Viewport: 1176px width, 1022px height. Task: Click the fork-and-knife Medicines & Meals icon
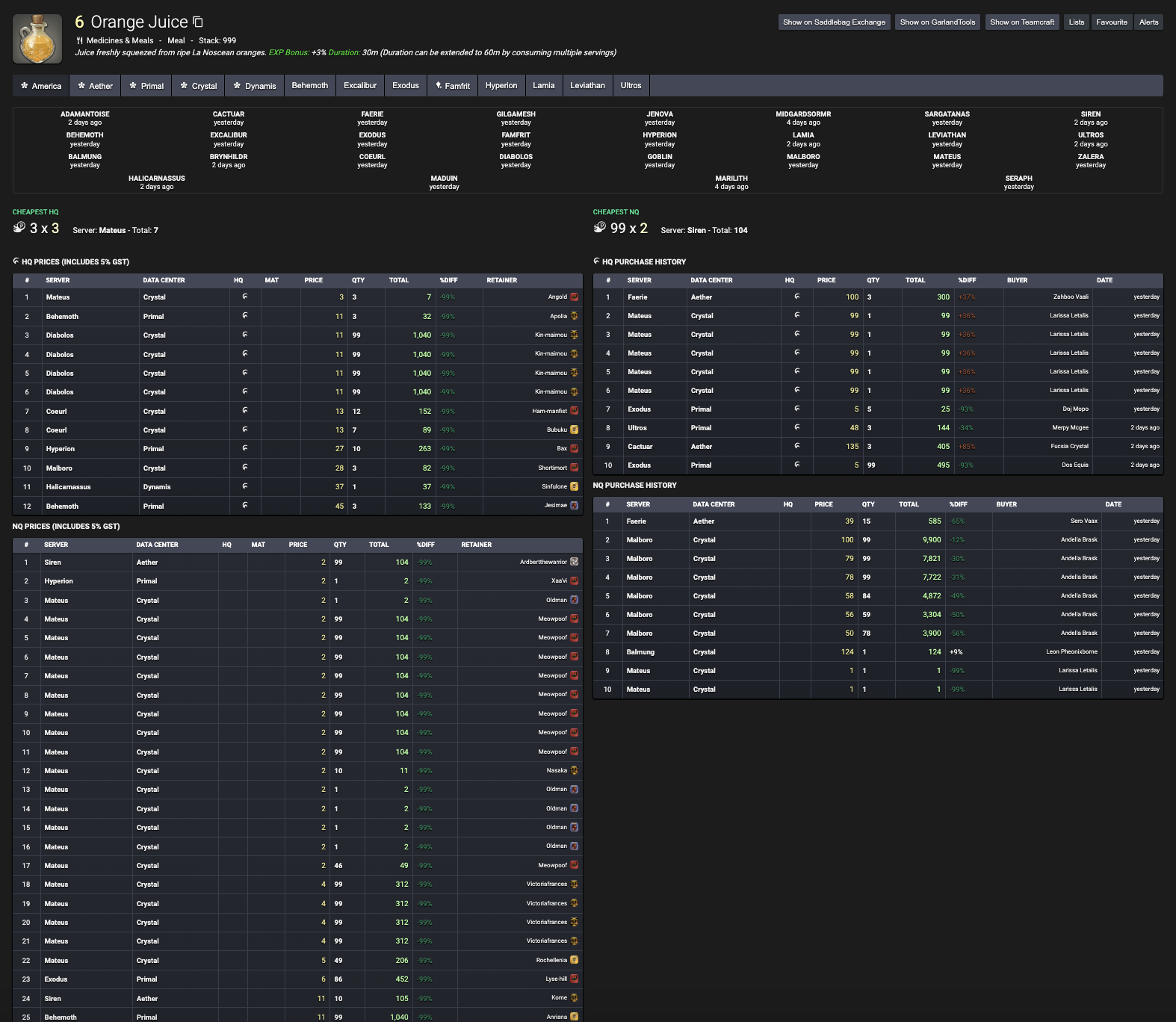(80, 40)
